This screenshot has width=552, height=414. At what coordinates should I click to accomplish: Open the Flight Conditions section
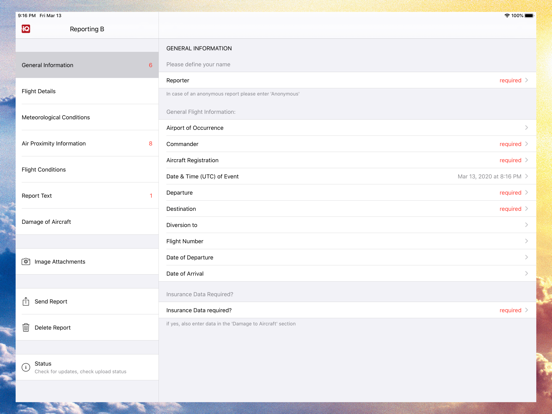pyautogui.click(x=87, y=169)
